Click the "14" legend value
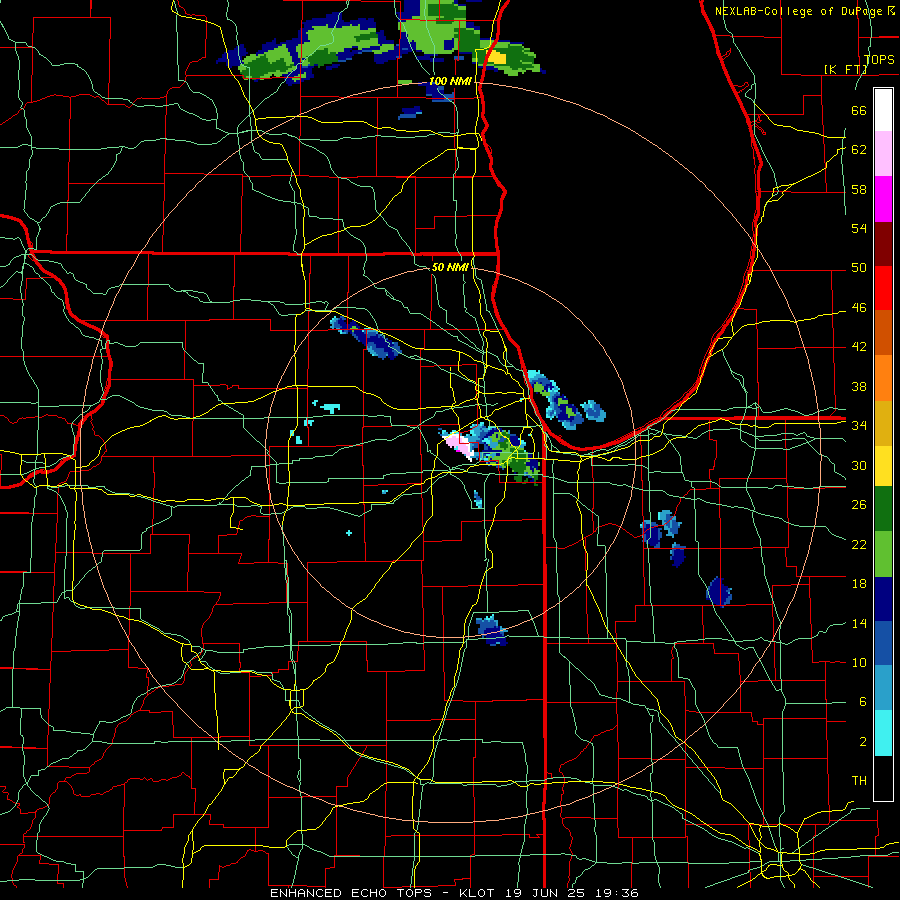900x900 pixels. (x=859, y=623)
